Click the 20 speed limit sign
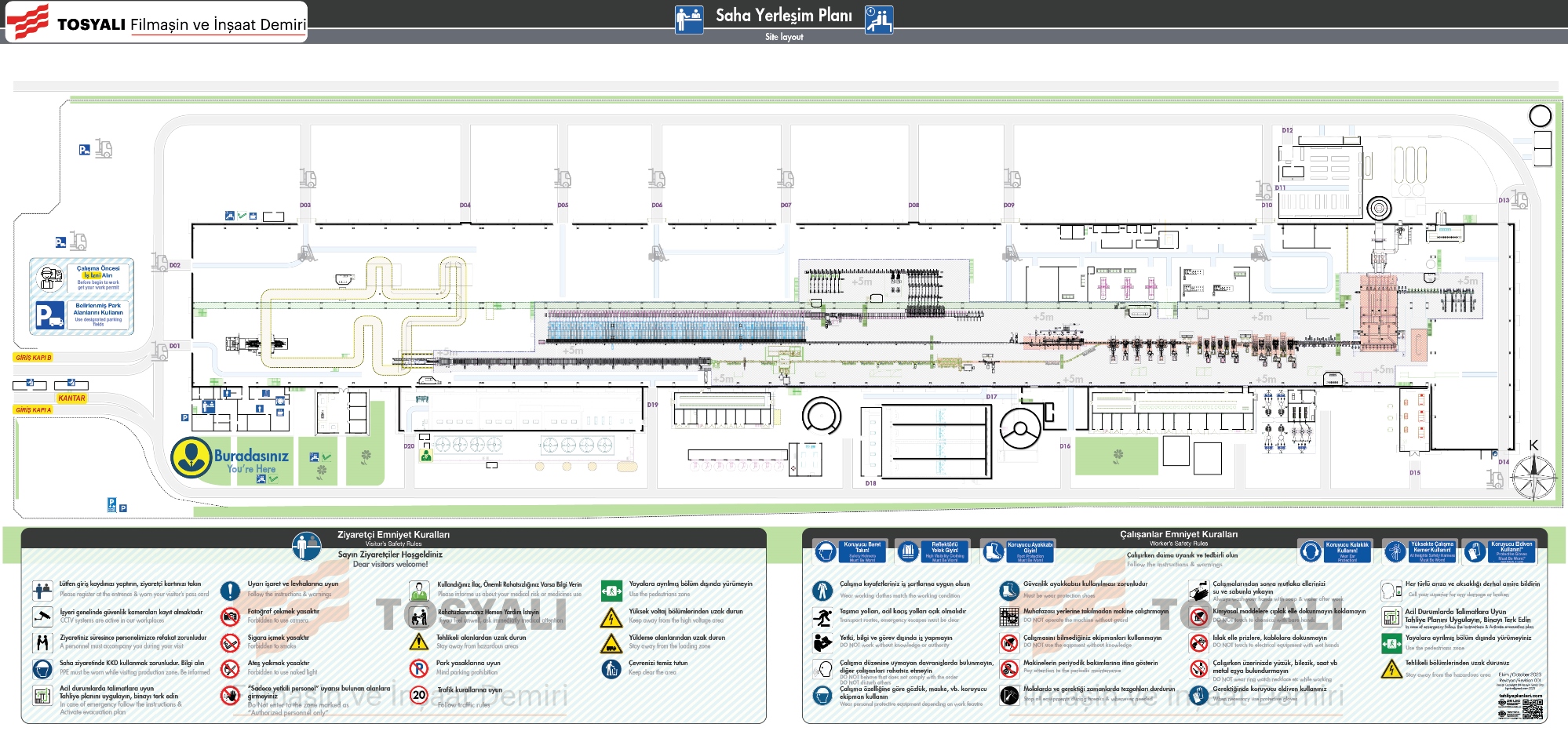This screenshot has height=731, width=1568. 419,695
